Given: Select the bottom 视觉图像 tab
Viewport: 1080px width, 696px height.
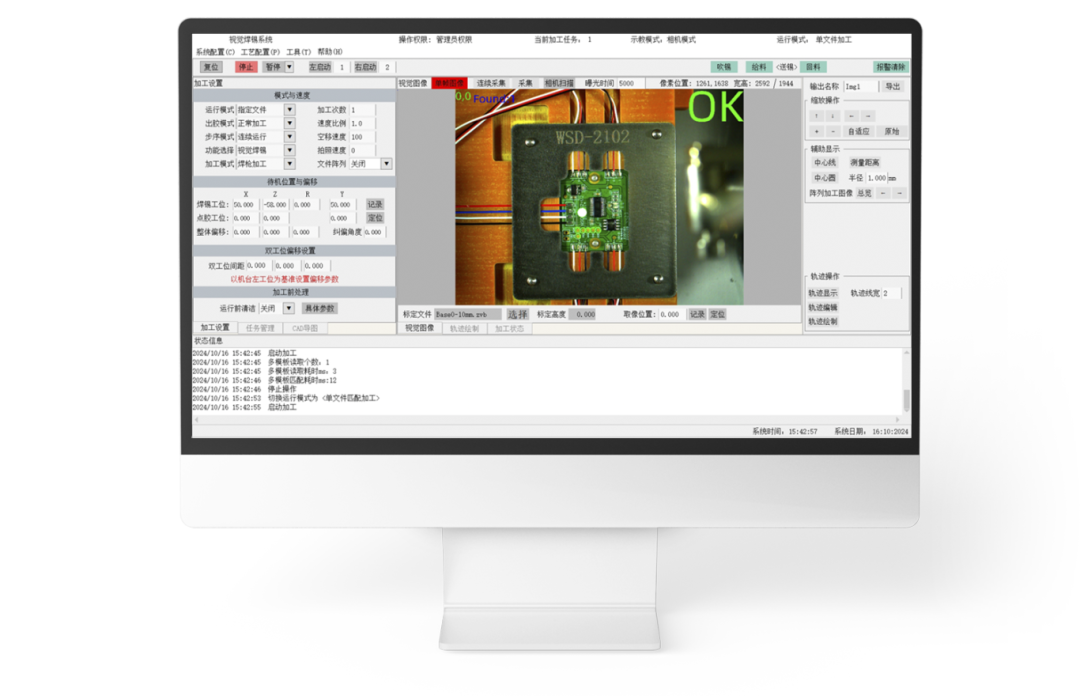Looking at the screenshot, I should [x=419, y=328].
